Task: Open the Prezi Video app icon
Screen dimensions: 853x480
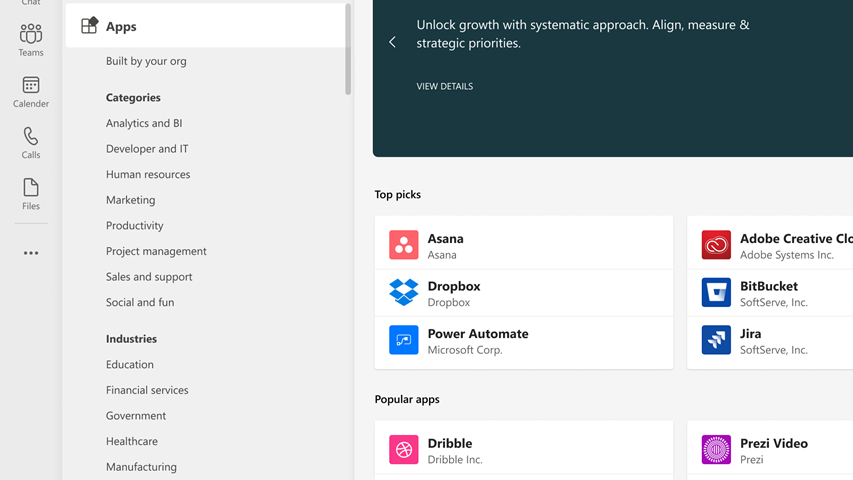Action: (x=716, y=450)
